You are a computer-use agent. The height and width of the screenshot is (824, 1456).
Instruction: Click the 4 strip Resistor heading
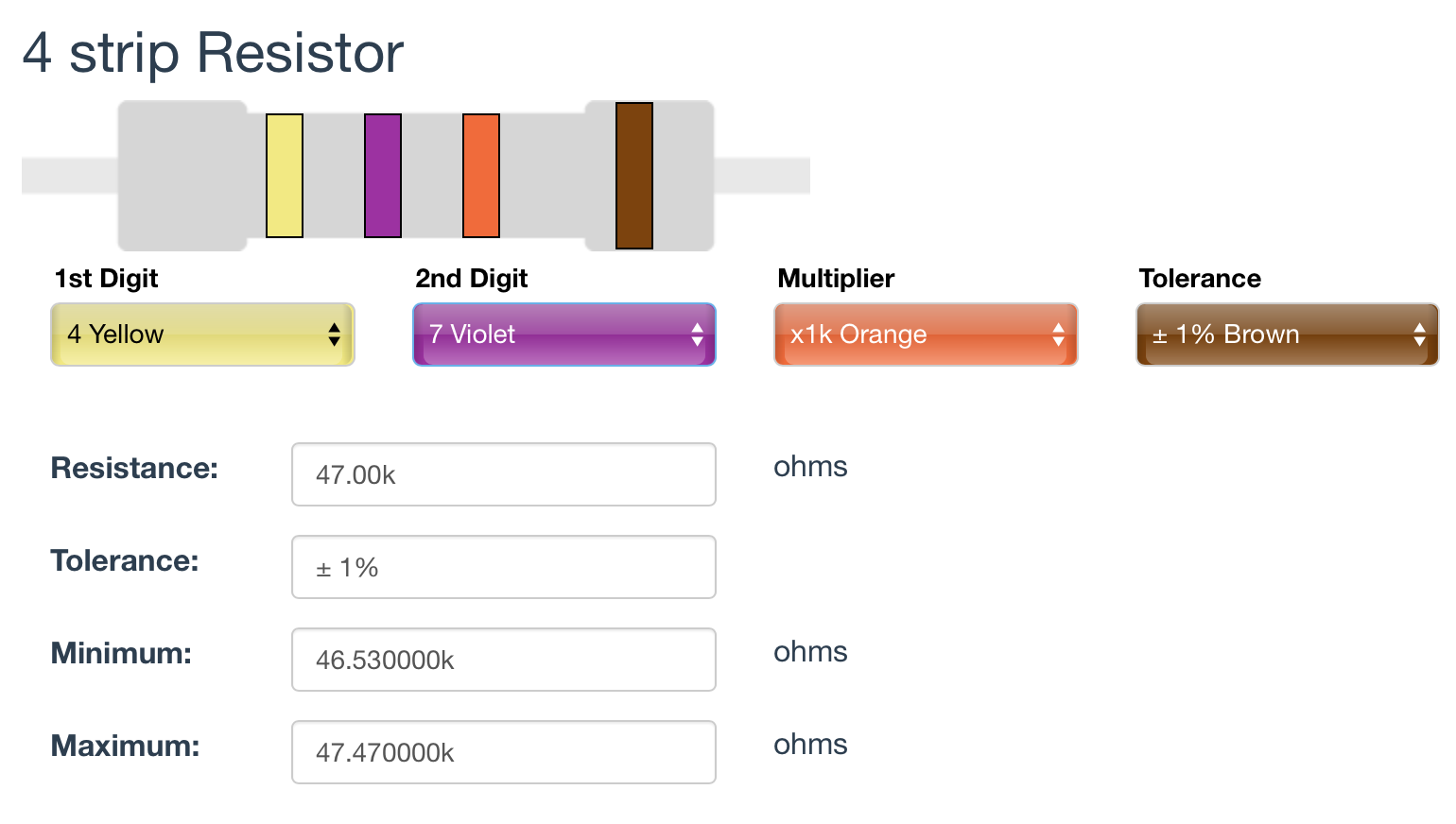tap(213, 53)
